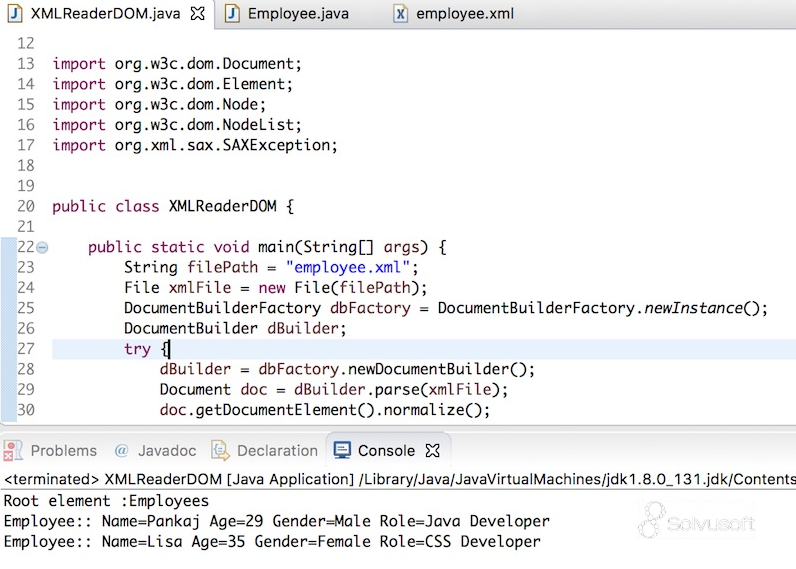
Task: Click the import org.w3c.dom.Node; line
Action: point(159,105)
